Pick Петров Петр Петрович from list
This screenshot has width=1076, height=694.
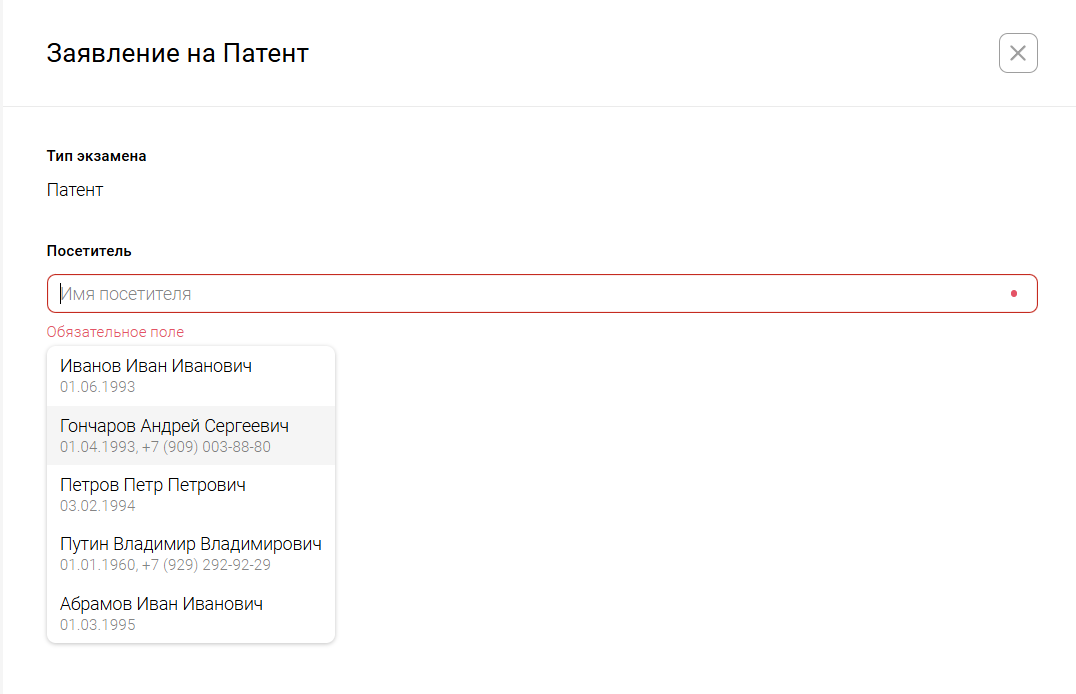pos(153,485)
